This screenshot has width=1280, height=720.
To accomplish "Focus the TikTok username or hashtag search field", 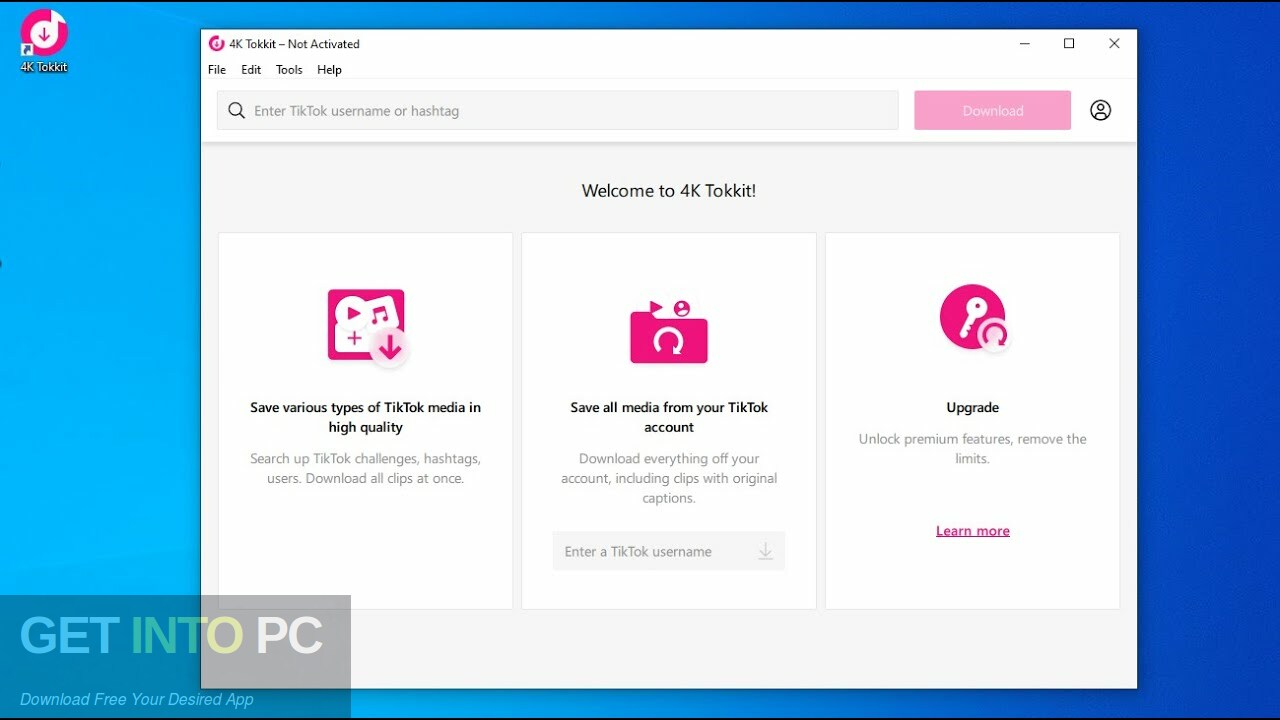I will tap(558, 111).
